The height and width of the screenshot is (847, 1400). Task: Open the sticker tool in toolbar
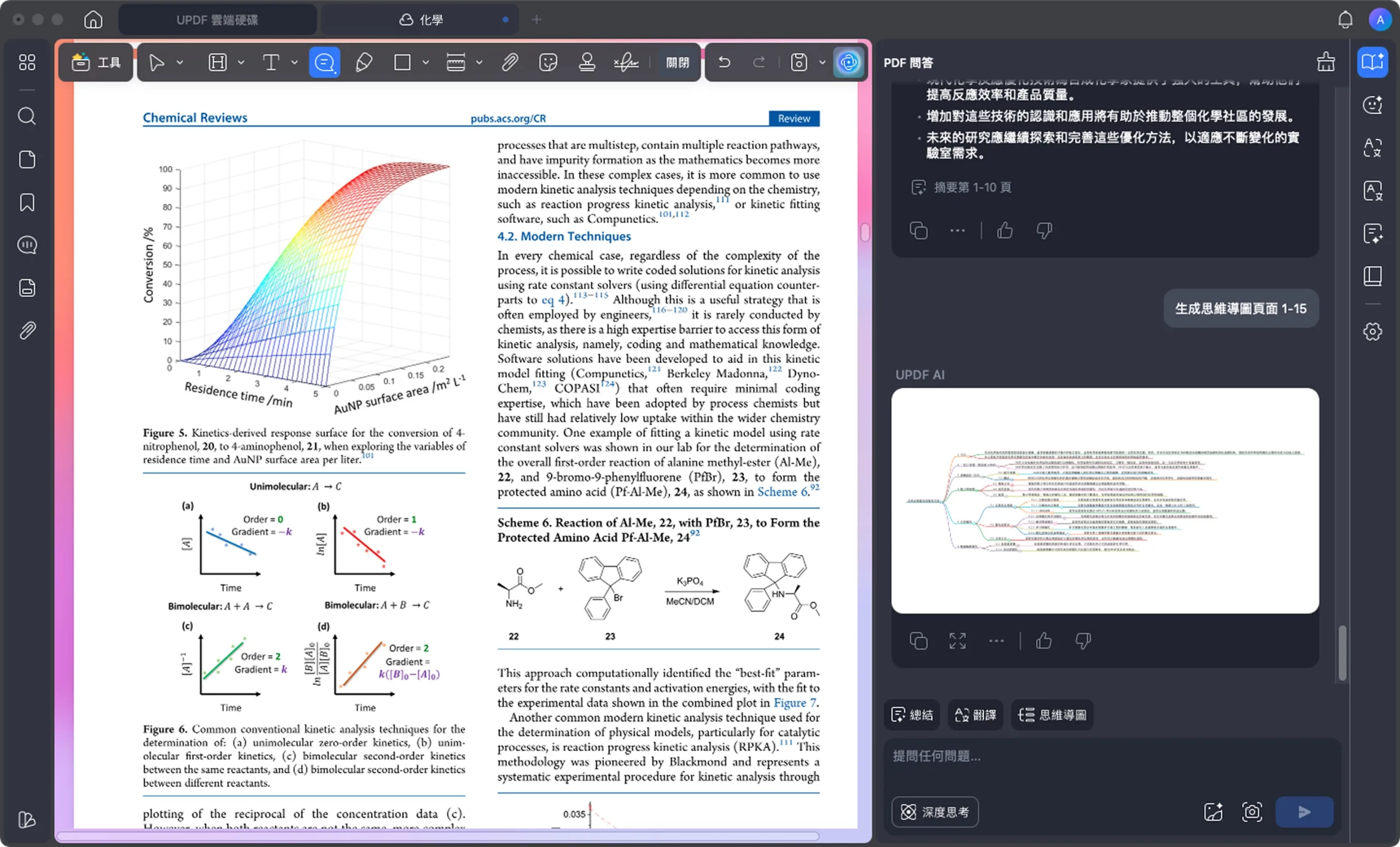point(548,62)
